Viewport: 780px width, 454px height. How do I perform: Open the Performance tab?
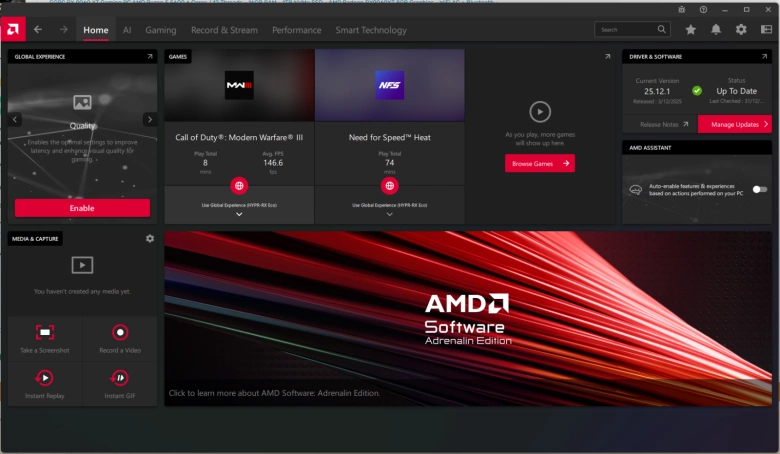pos(296,30)
